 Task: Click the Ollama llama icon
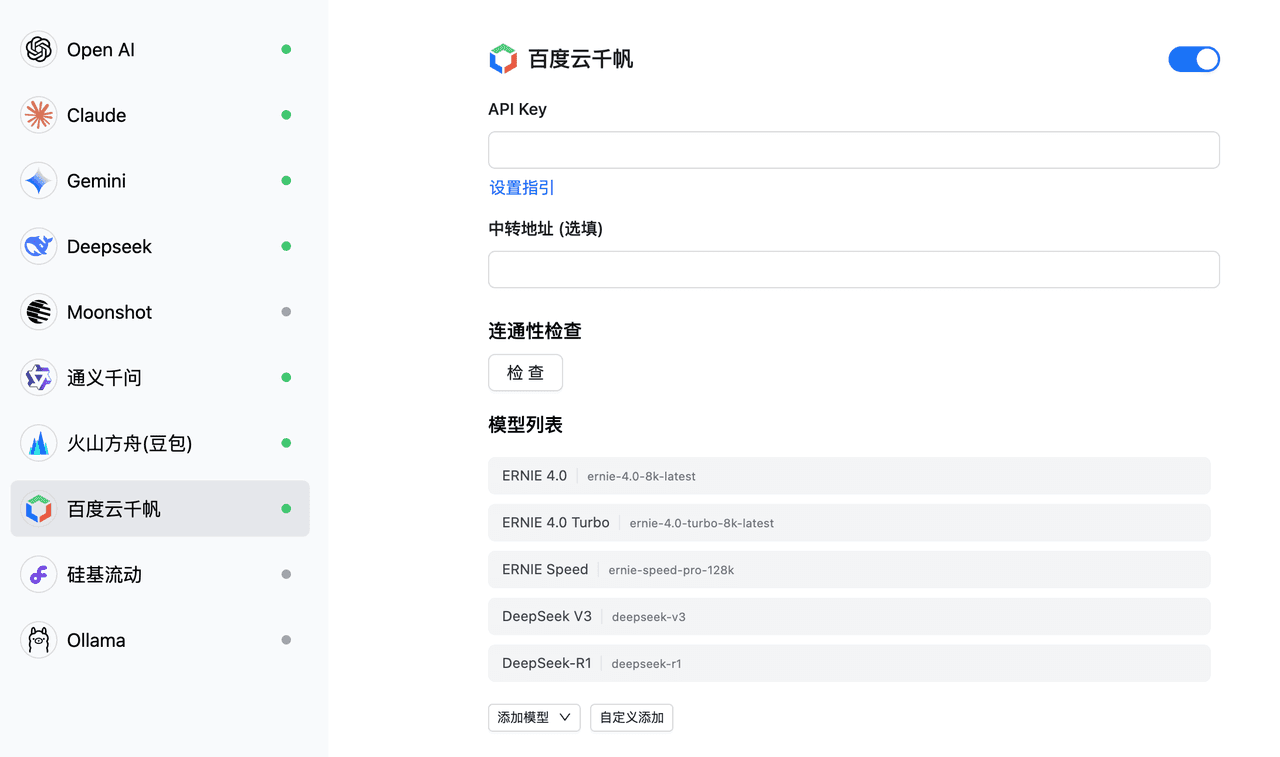(x=39, y=640)
